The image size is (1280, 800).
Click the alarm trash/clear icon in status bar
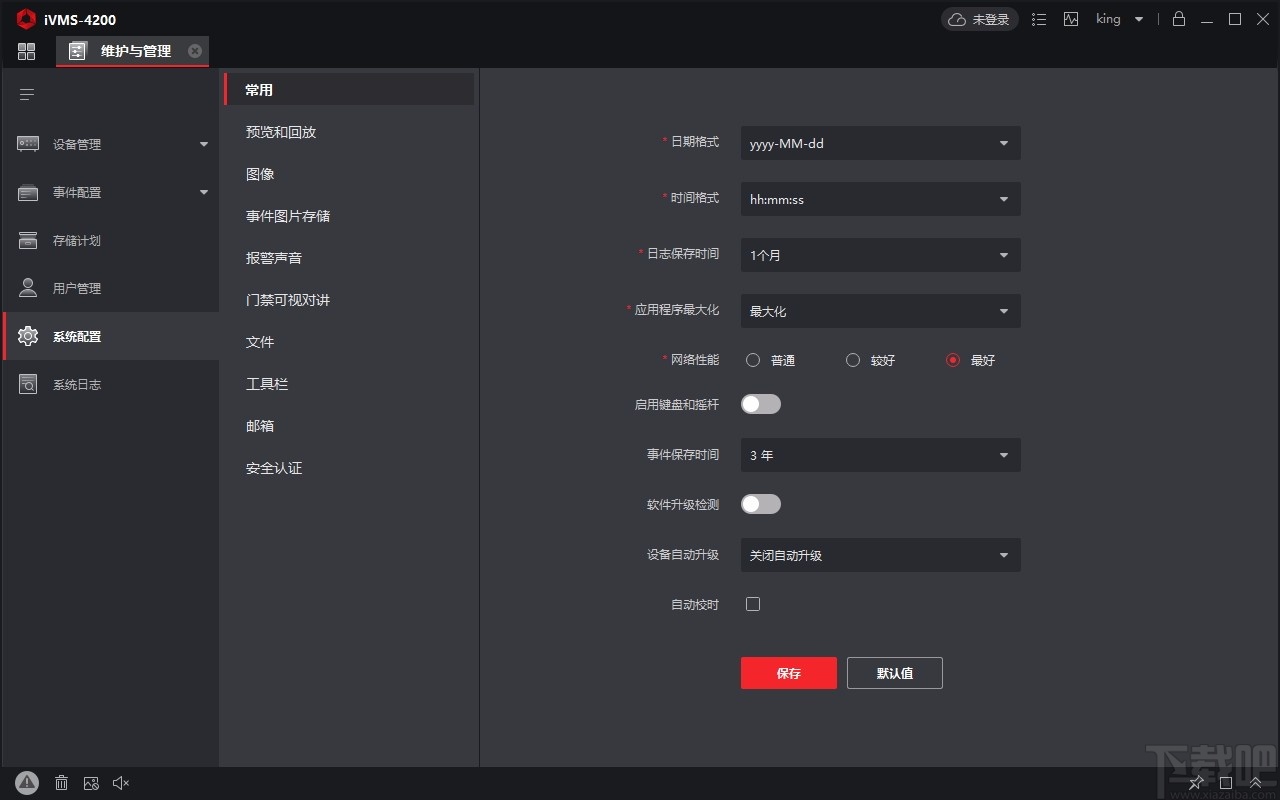(x=61, y=783)
